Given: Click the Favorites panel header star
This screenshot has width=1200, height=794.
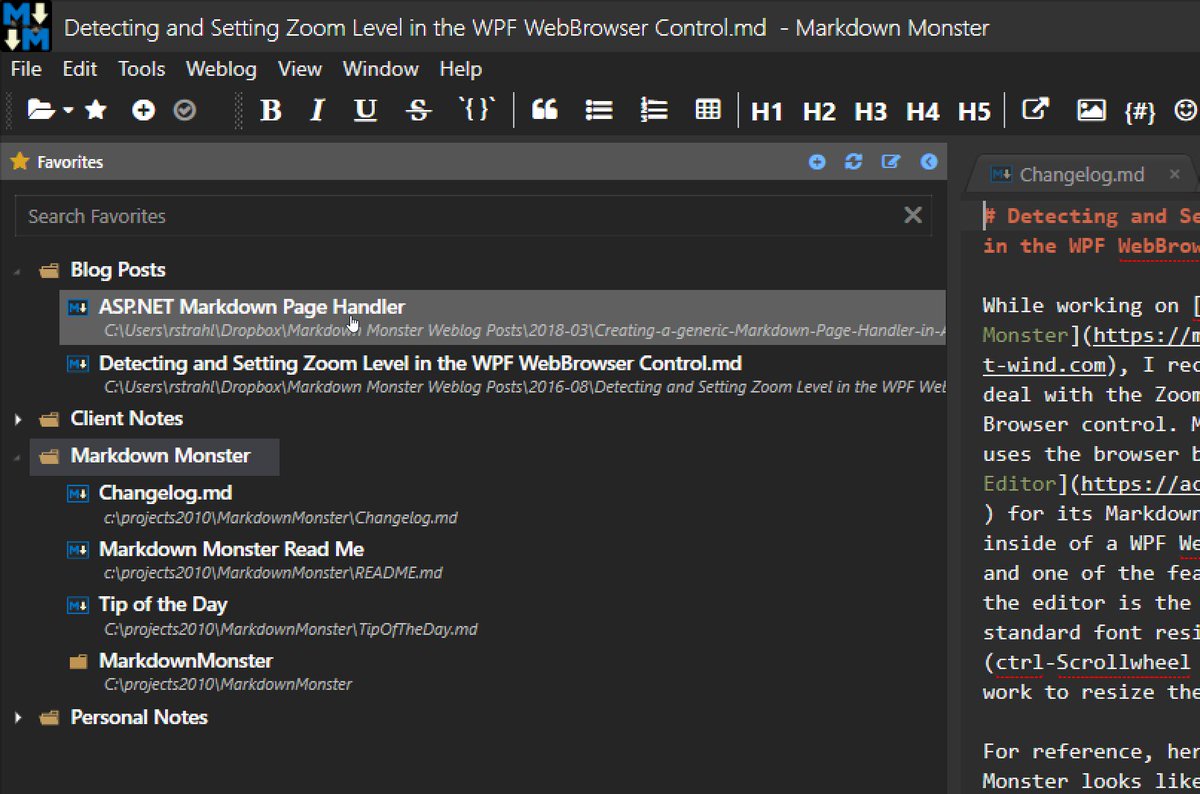Looking at the screenshot, I should tap(19, 161).
